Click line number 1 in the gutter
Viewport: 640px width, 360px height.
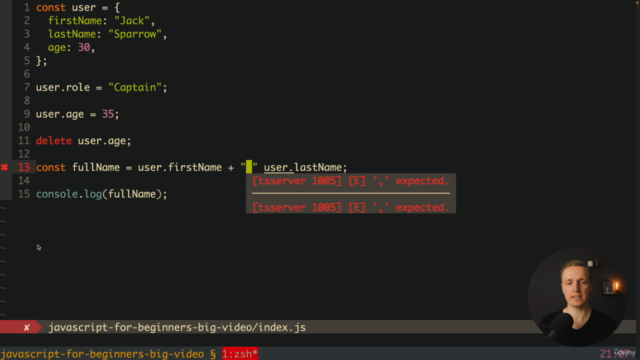tap(27, 8)
